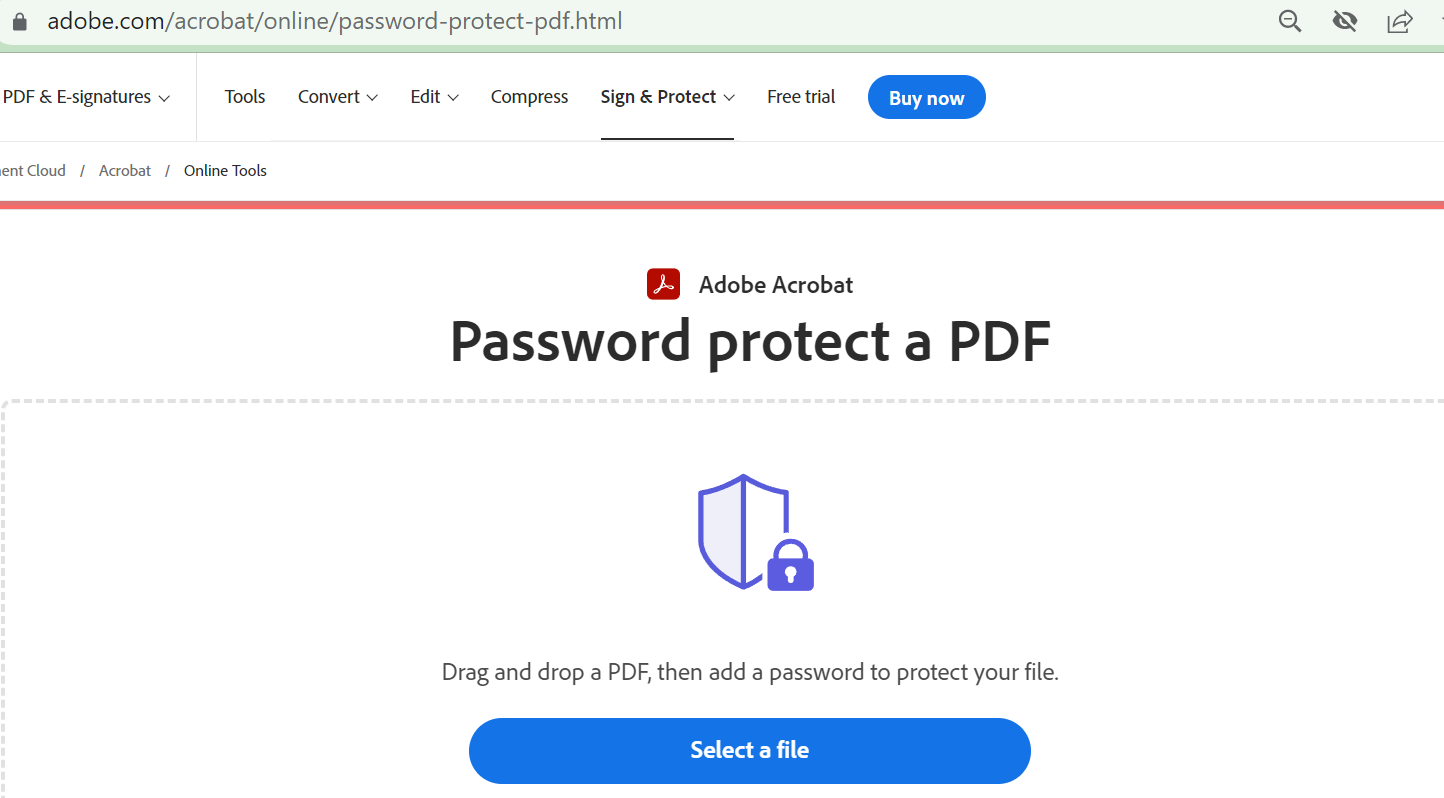Open the Sign & Protect dropdown
The width and height of the screenshot is (1444, 798).
tap(667, 97)
